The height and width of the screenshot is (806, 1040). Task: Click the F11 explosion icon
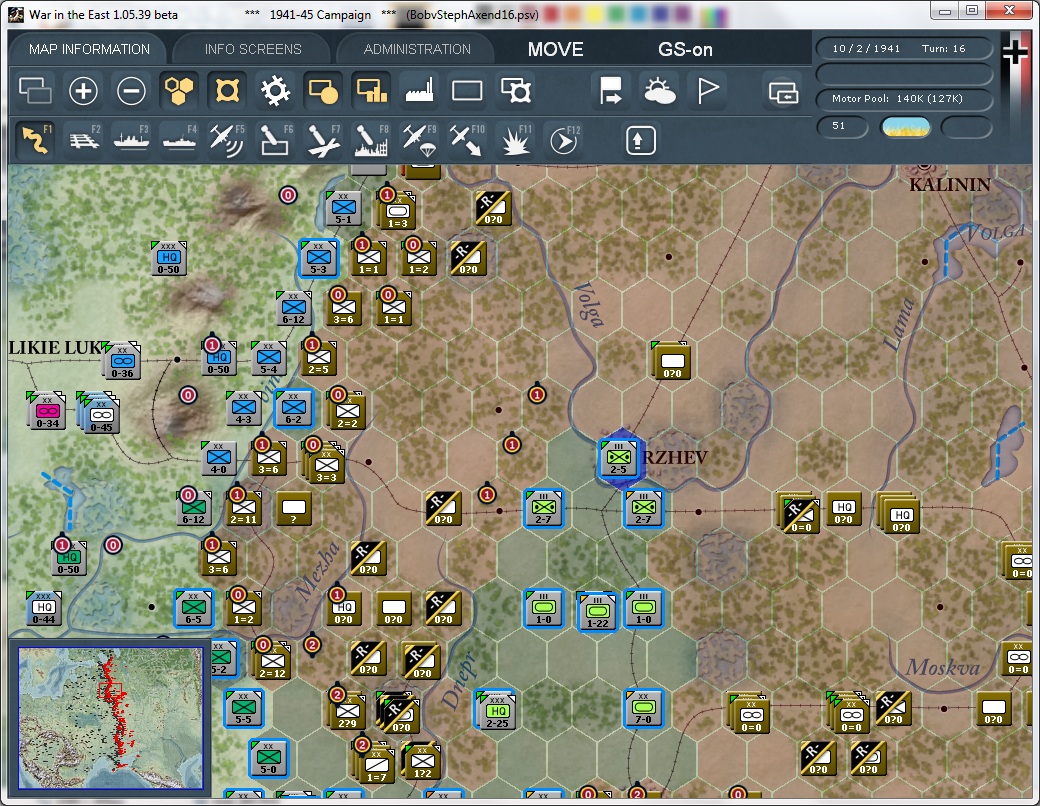[x=515, y=139]
